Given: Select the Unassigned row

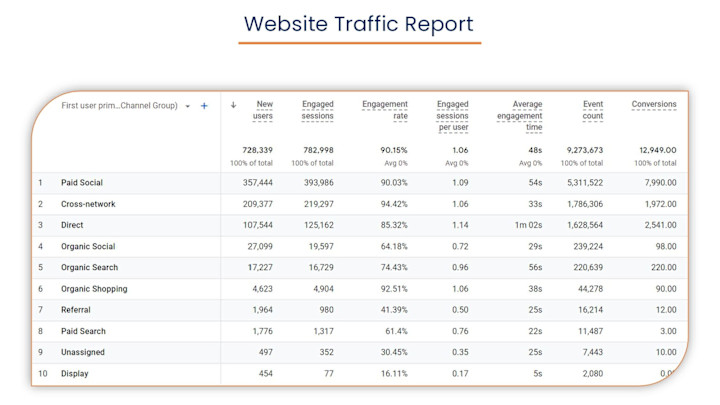Looking at the screenshot, I should [360, 352].
